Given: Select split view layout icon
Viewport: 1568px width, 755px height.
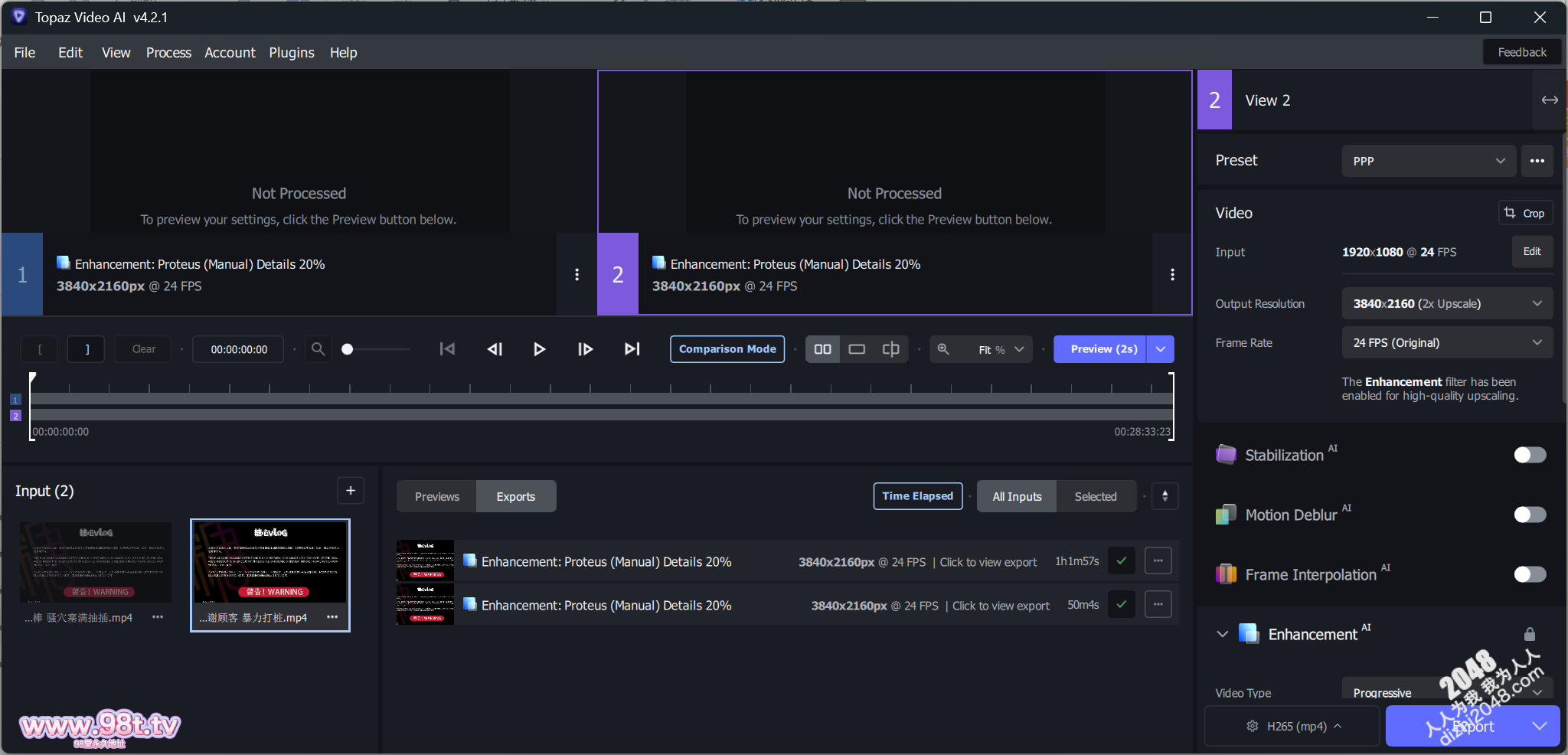Looking at the screenshot, I should (890, 349).
